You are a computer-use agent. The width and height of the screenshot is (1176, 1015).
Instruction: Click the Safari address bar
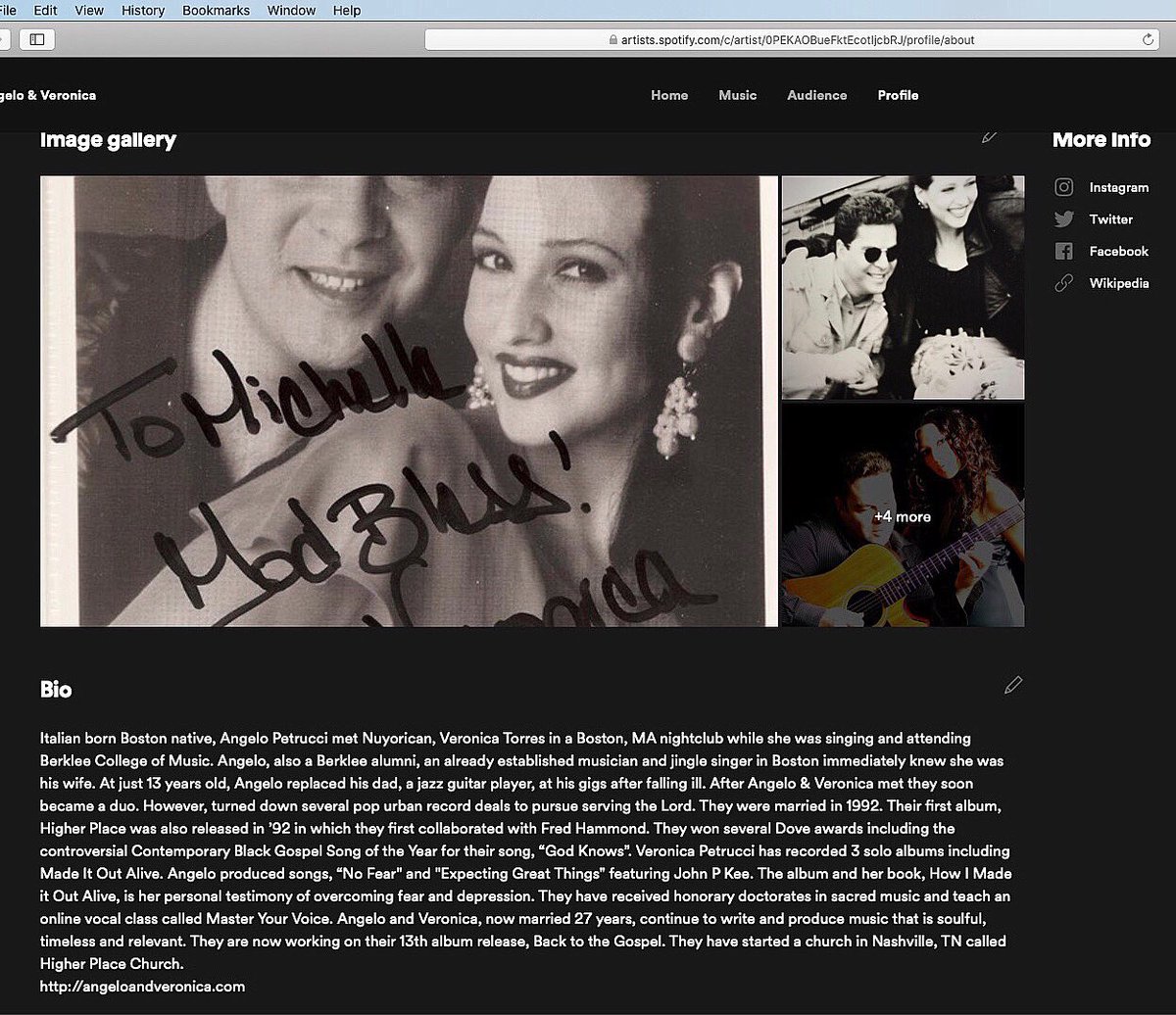point(792,40)
